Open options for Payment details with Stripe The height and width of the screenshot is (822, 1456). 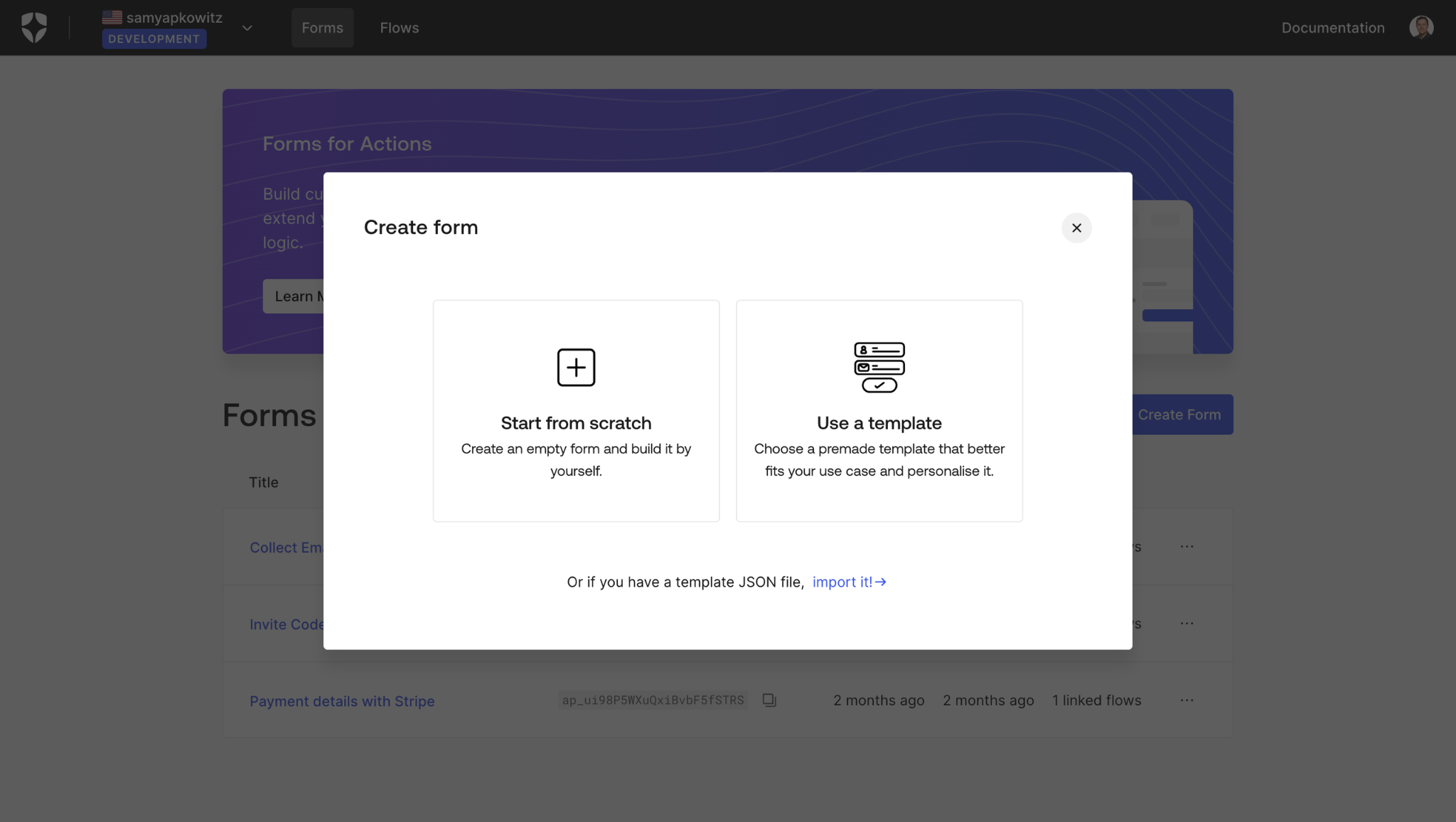(x=1187, y=700)
